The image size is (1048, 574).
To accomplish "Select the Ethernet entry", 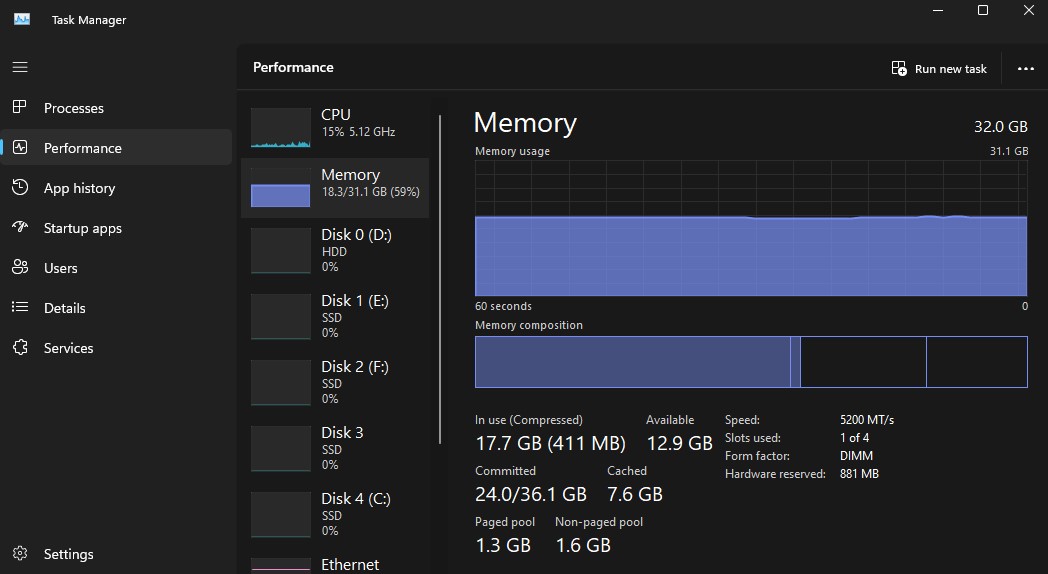I will click(x=335, y=563).
